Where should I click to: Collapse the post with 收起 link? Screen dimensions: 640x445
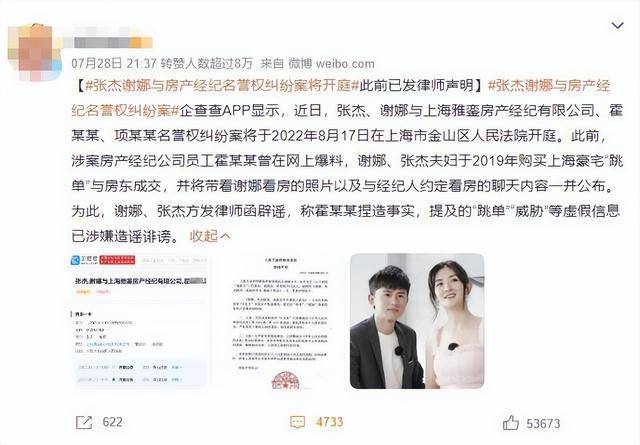[x=204, y=236]
